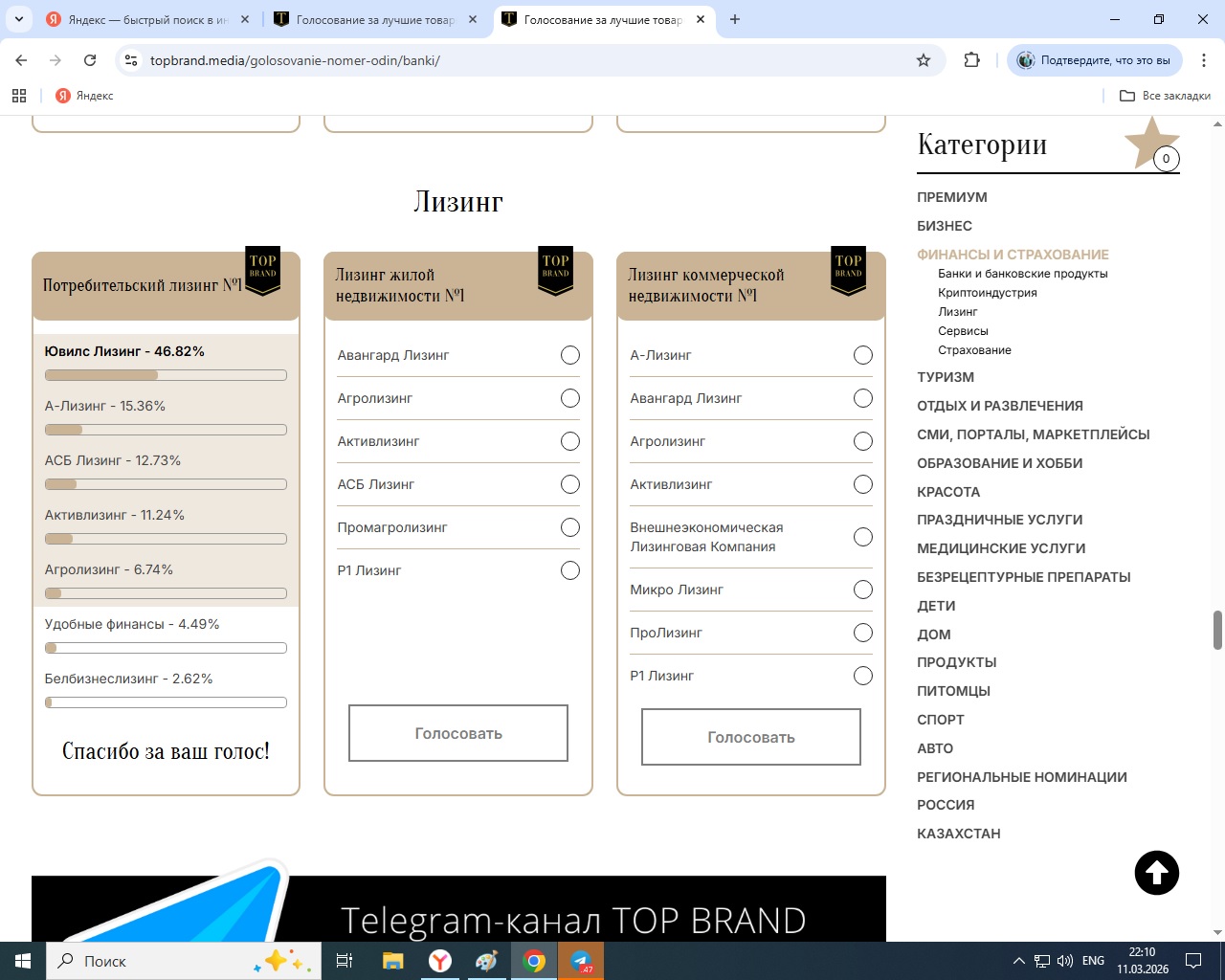The width and height of the screenshot is (1225, 980).
Task: Open a new browser tab
Action: [x=735, y=19]
